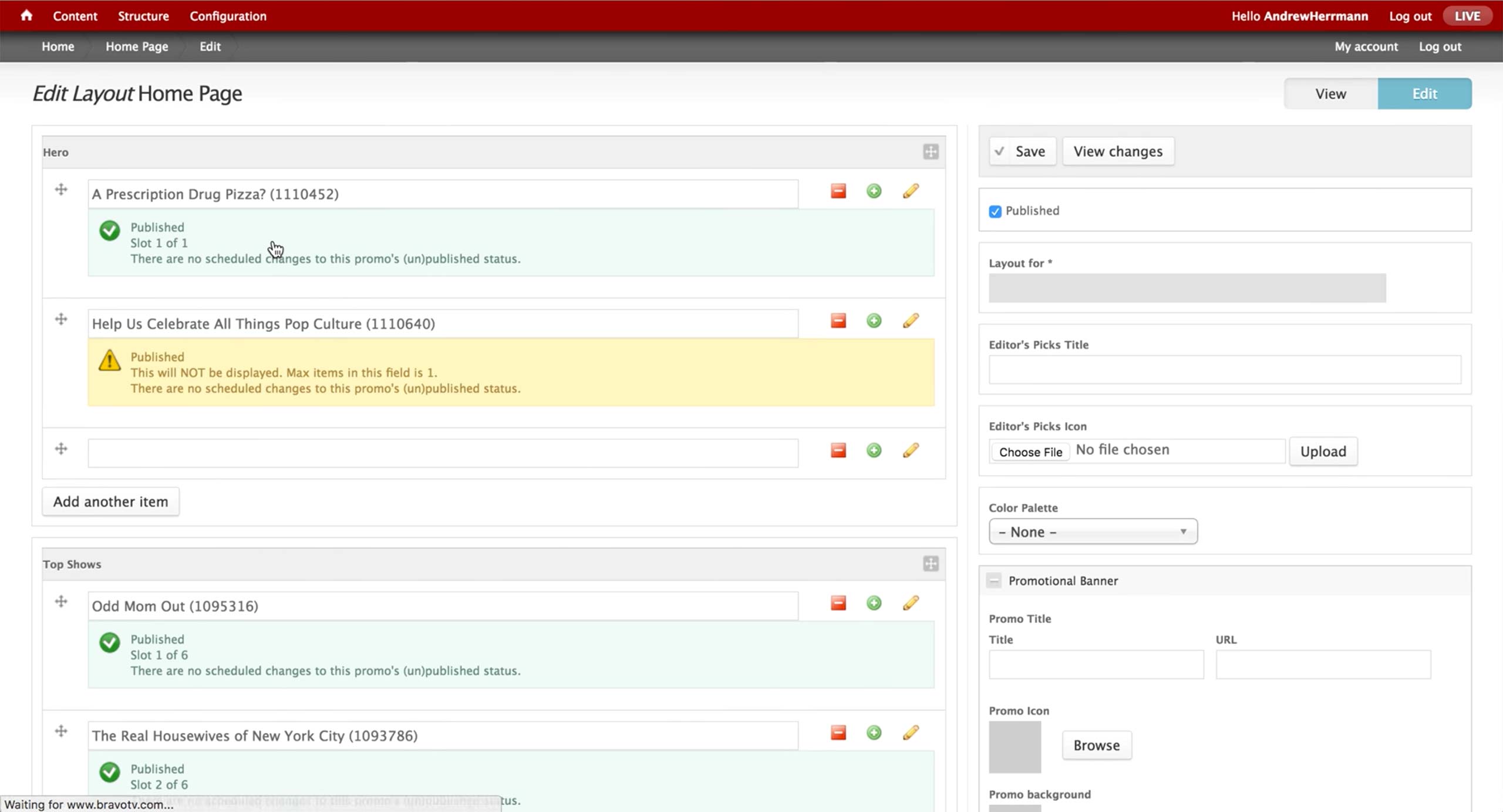This screenshot has height=812, width=1503.
Task: Uncheck the Published checkbox
Action: coord(995,211)
